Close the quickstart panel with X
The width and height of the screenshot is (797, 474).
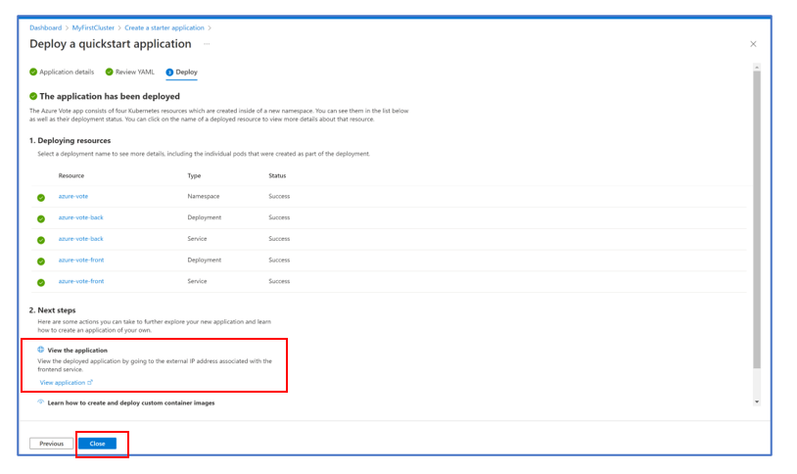pos(753,44)
